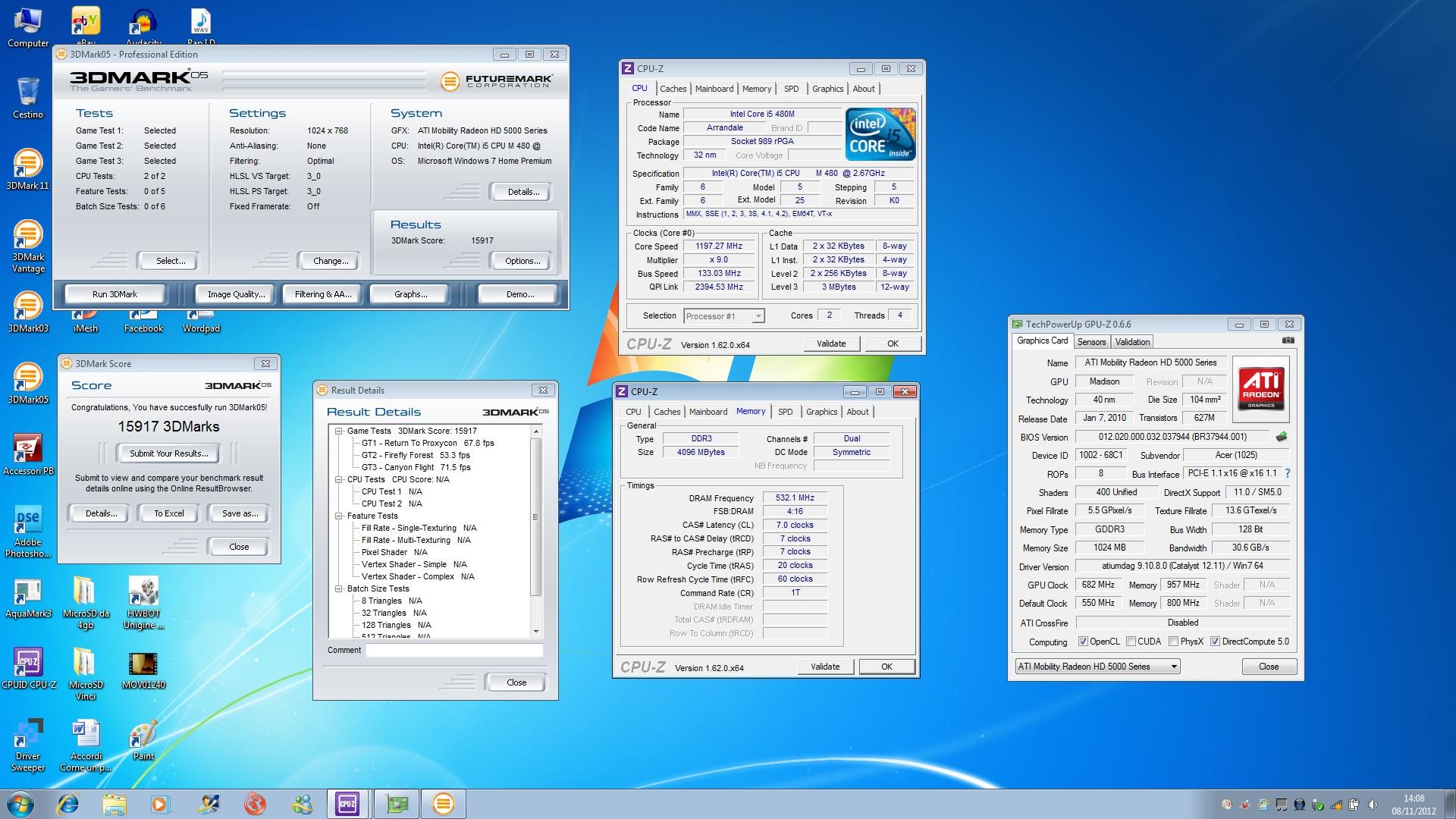Open the Computer desktop icon
The image size is (1456, 819).
[x=28, y=27]
